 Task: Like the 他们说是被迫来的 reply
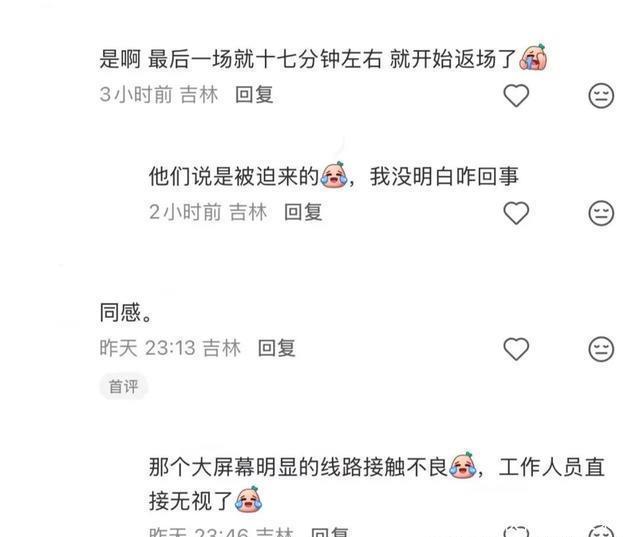(x=516, y=213)
